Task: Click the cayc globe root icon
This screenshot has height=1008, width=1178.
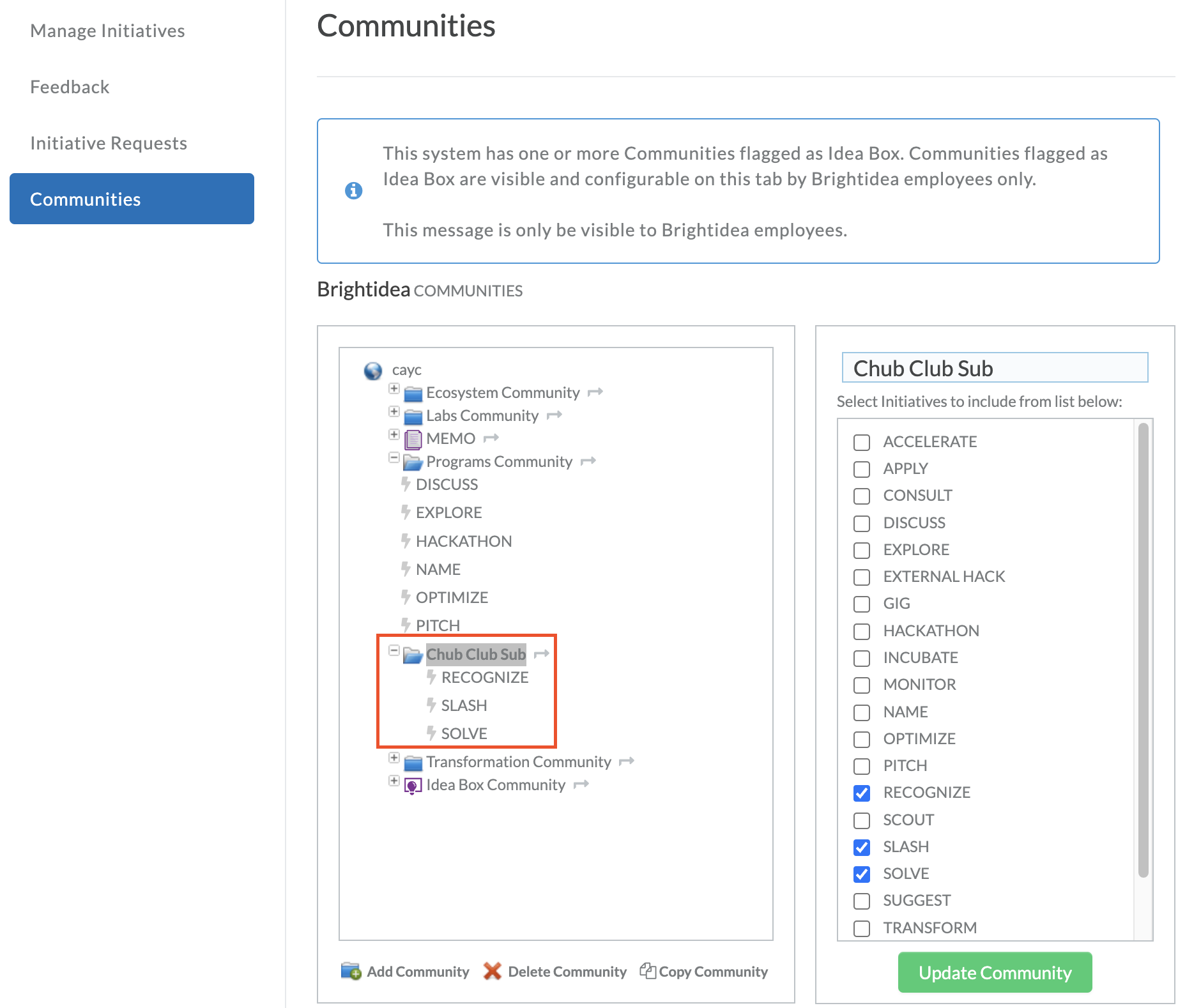Action: pyautogui.click(x=373, y=370)
